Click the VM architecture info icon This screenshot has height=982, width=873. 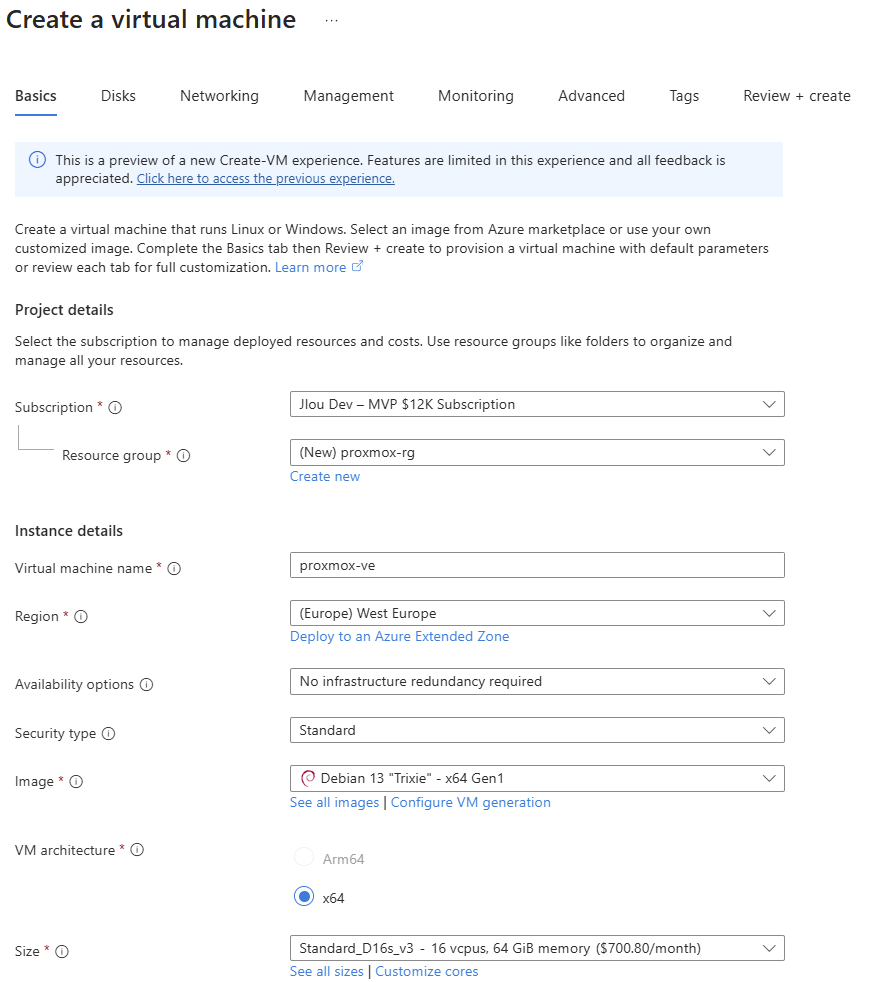tap(137, 850)
